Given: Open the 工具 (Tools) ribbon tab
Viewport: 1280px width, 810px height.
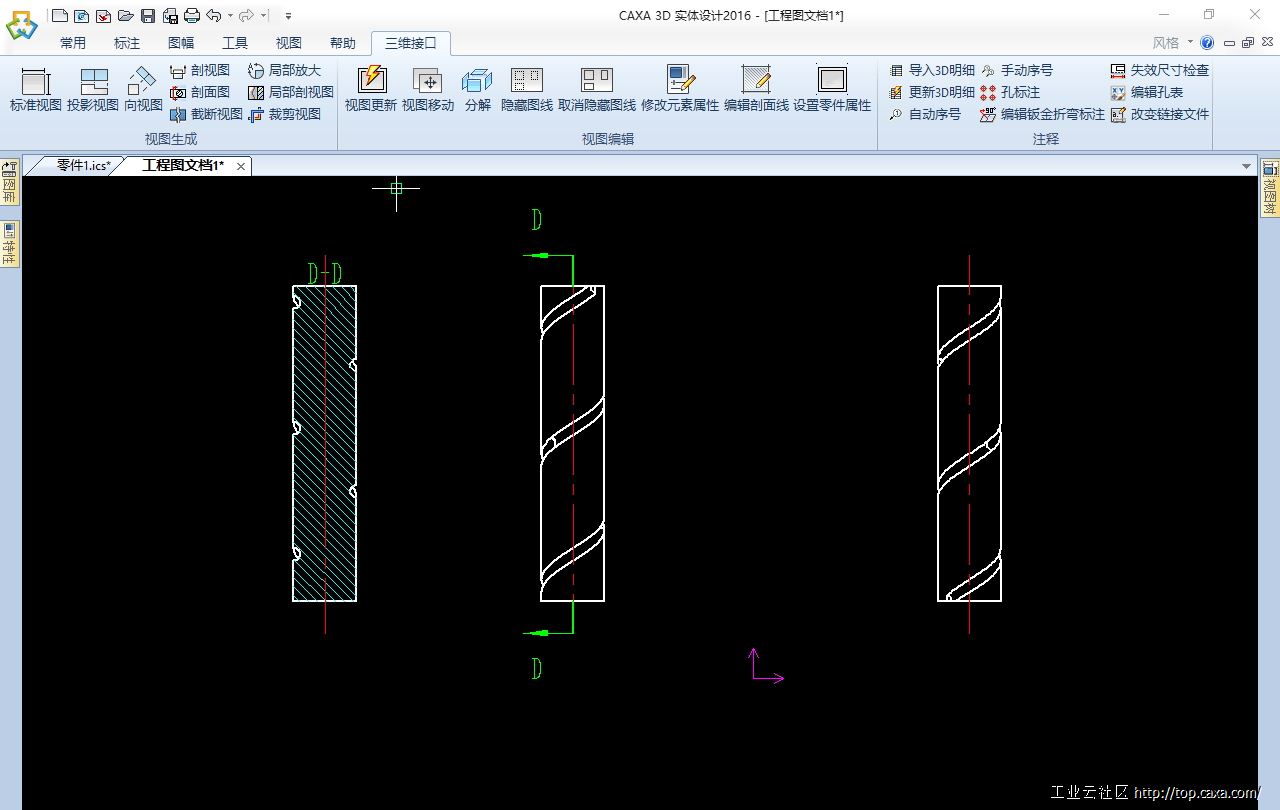Looking at the screenshot, I should pos(235,43).
